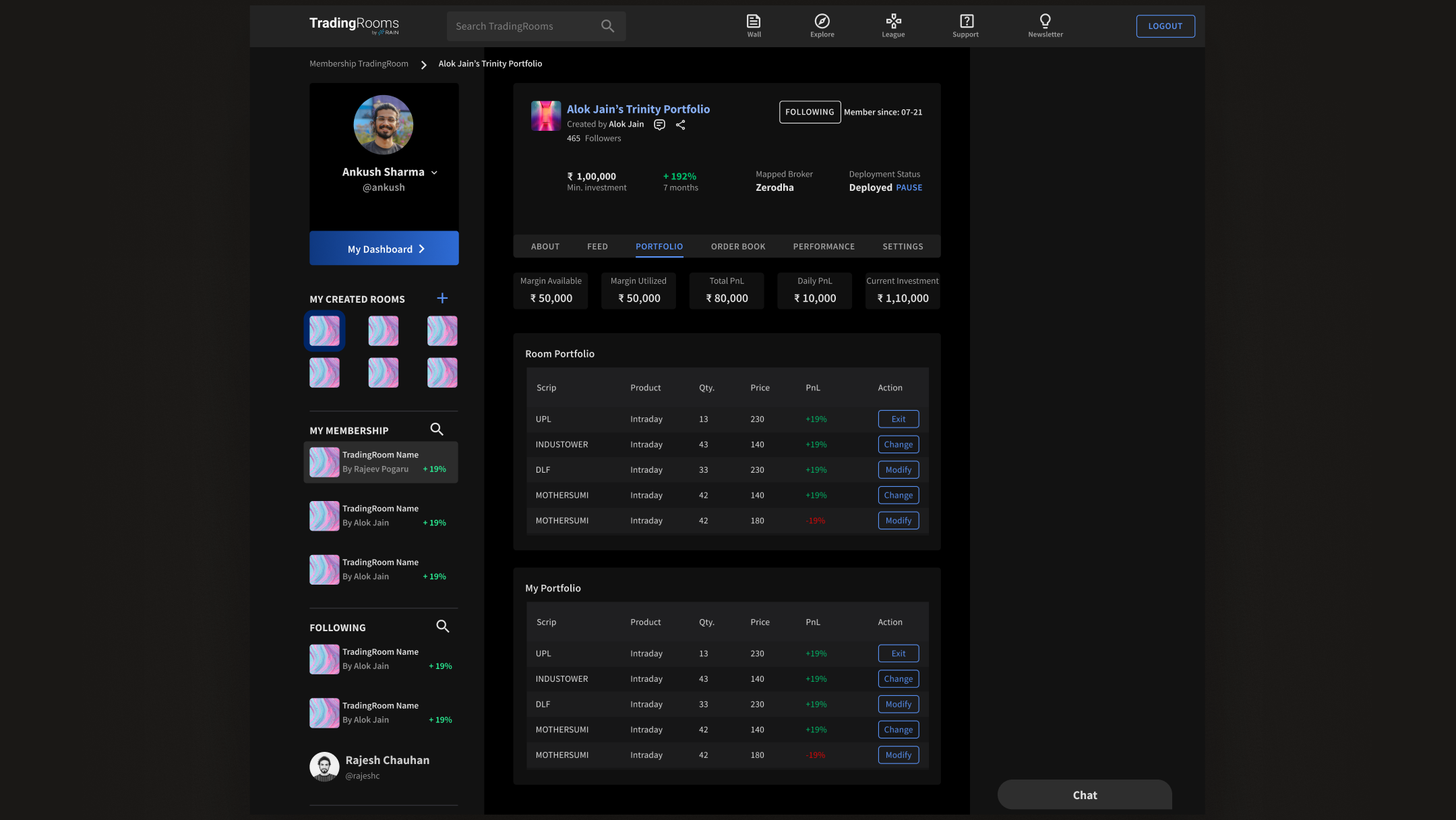Screen dimensions: 1456x820
Task: Click Membership TradingRoom breadcrumb
Action: coord(359,64)
